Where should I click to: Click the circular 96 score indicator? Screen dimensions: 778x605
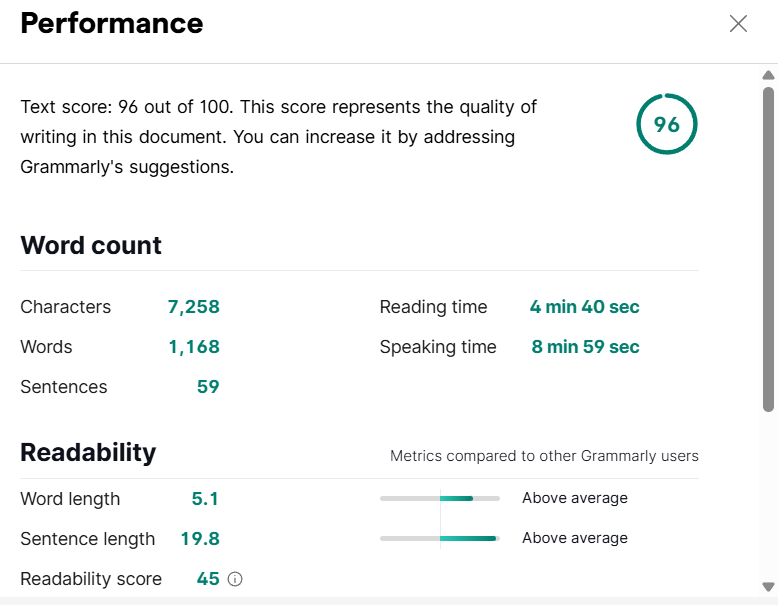click(x=666, y=125)
